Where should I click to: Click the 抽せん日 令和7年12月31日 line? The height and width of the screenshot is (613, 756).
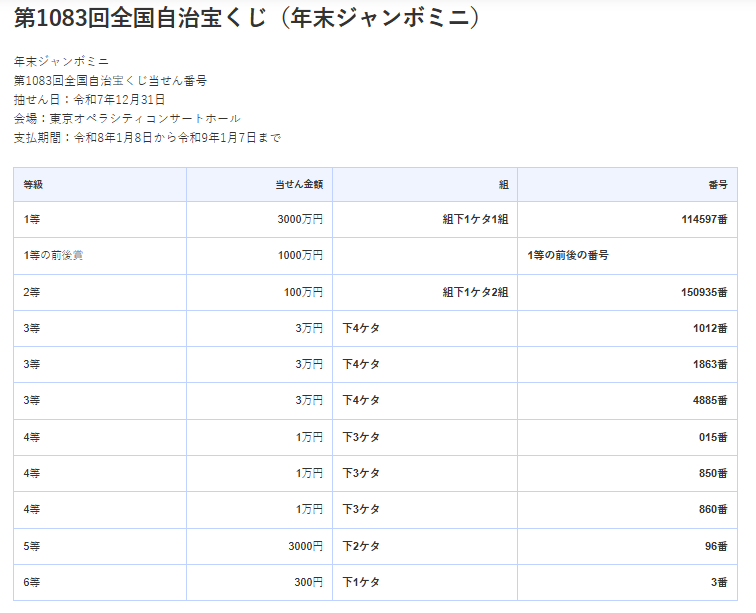tap(90, 99)
